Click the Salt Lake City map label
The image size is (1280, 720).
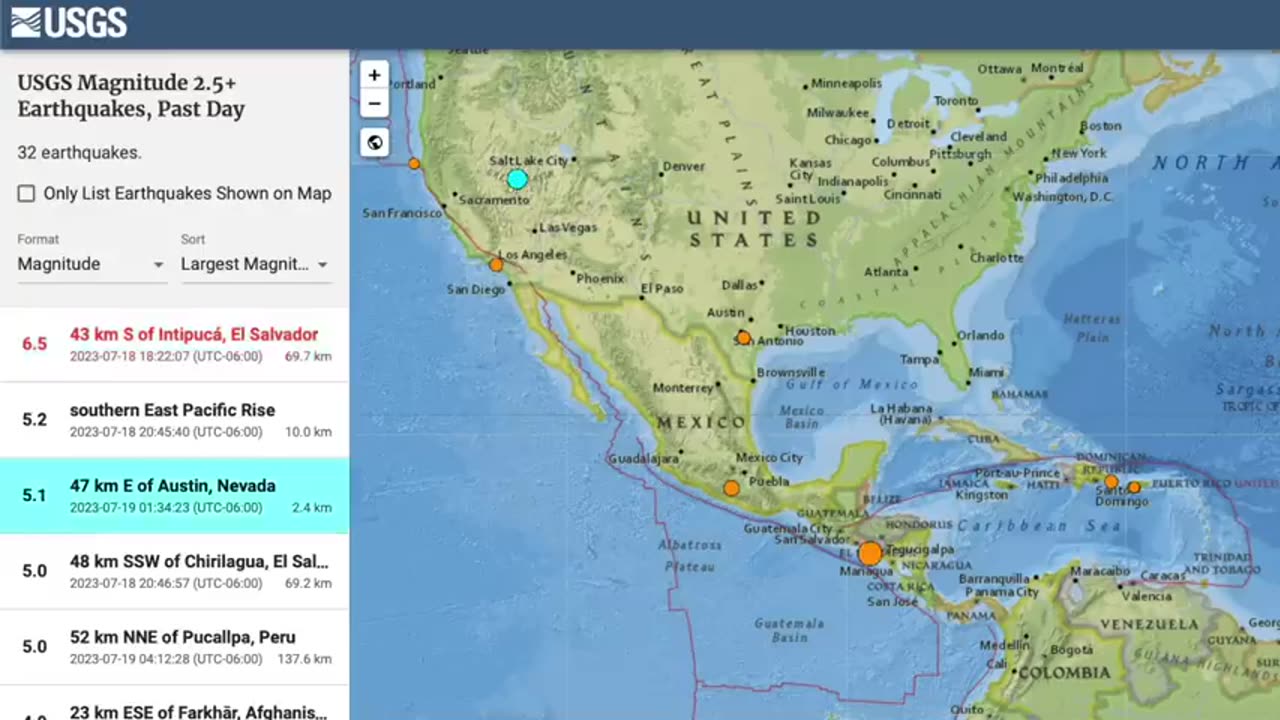pos(528,160)
